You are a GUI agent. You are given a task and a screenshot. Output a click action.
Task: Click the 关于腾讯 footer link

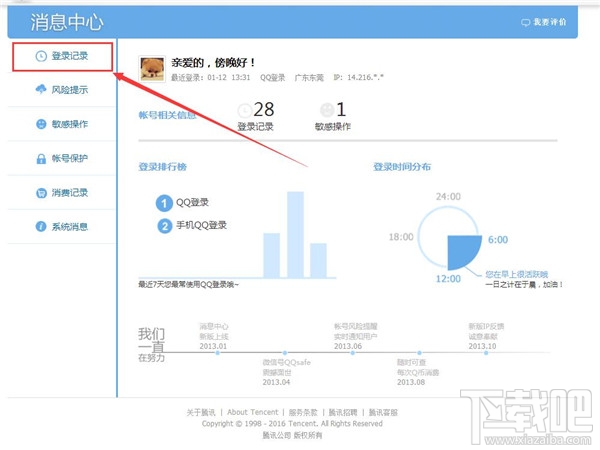coord(201,412)
